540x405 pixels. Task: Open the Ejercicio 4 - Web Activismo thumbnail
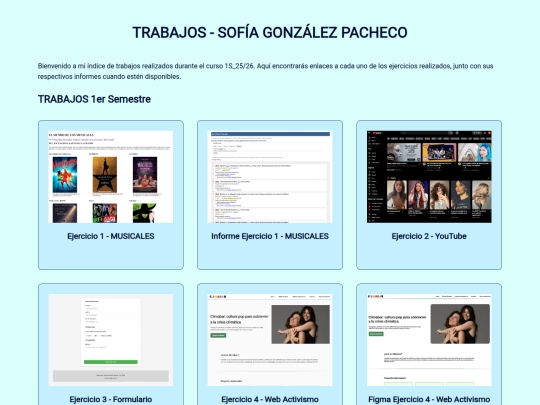pyautogui.click(x=270, y=340)
